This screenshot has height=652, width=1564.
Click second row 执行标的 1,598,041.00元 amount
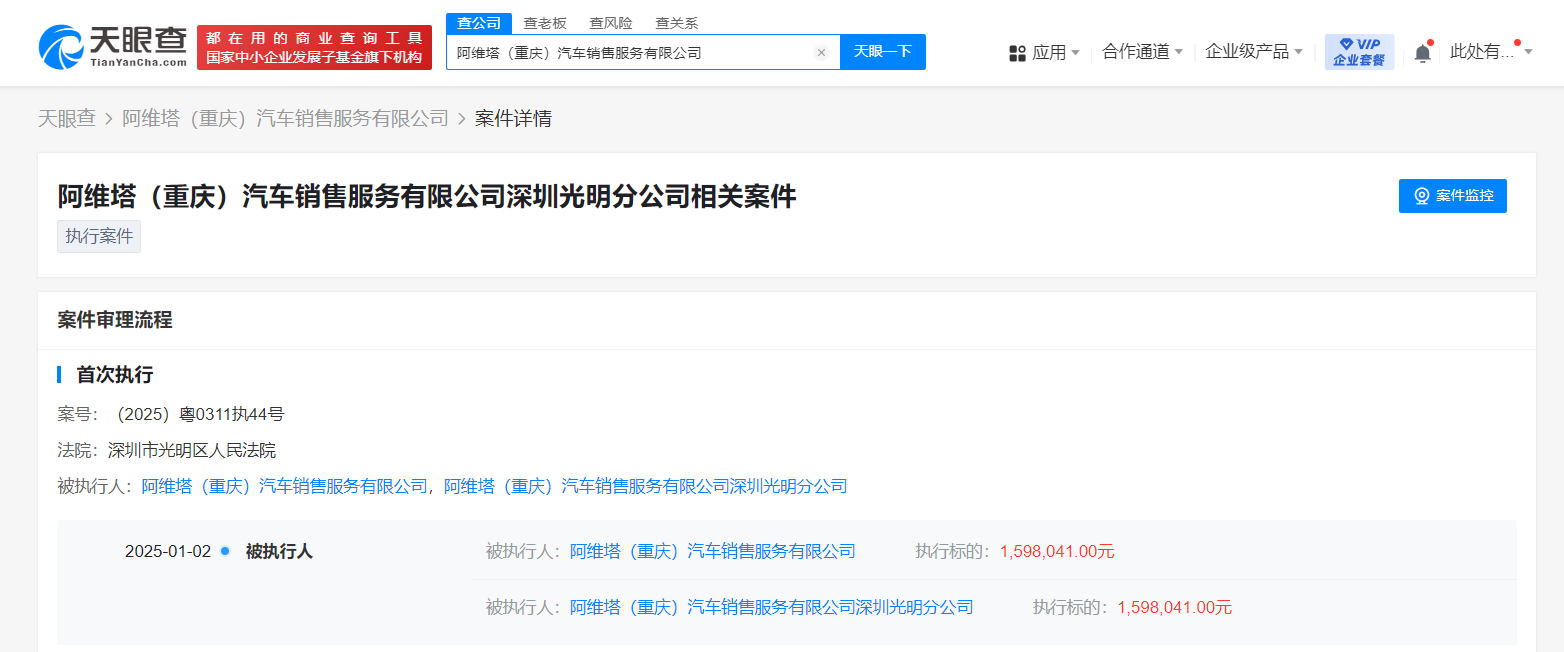1175,607
